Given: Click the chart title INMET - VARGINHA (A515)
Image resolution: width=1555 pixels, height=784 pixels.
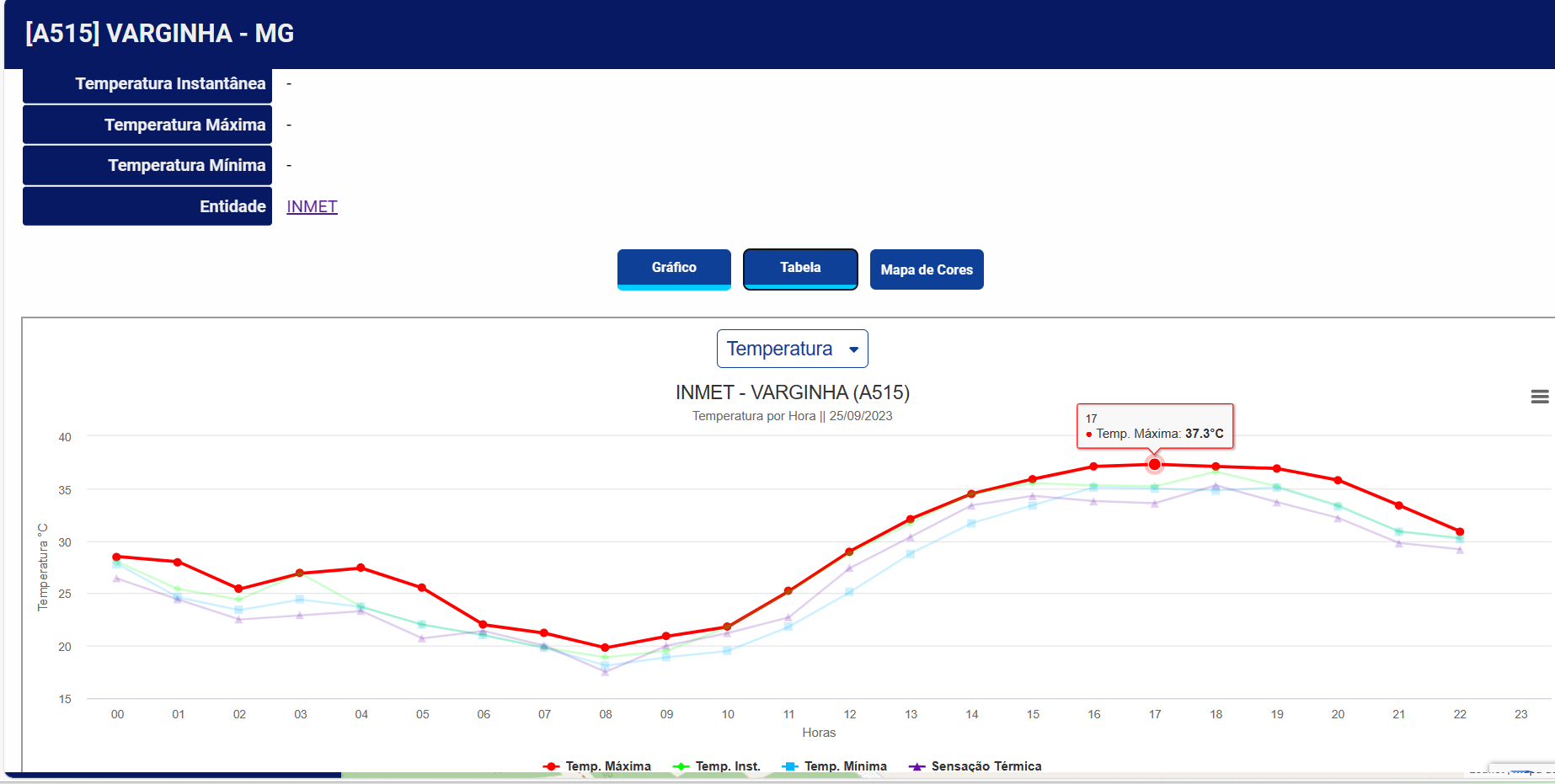Looking at the screenshot, I should (793, 392).
